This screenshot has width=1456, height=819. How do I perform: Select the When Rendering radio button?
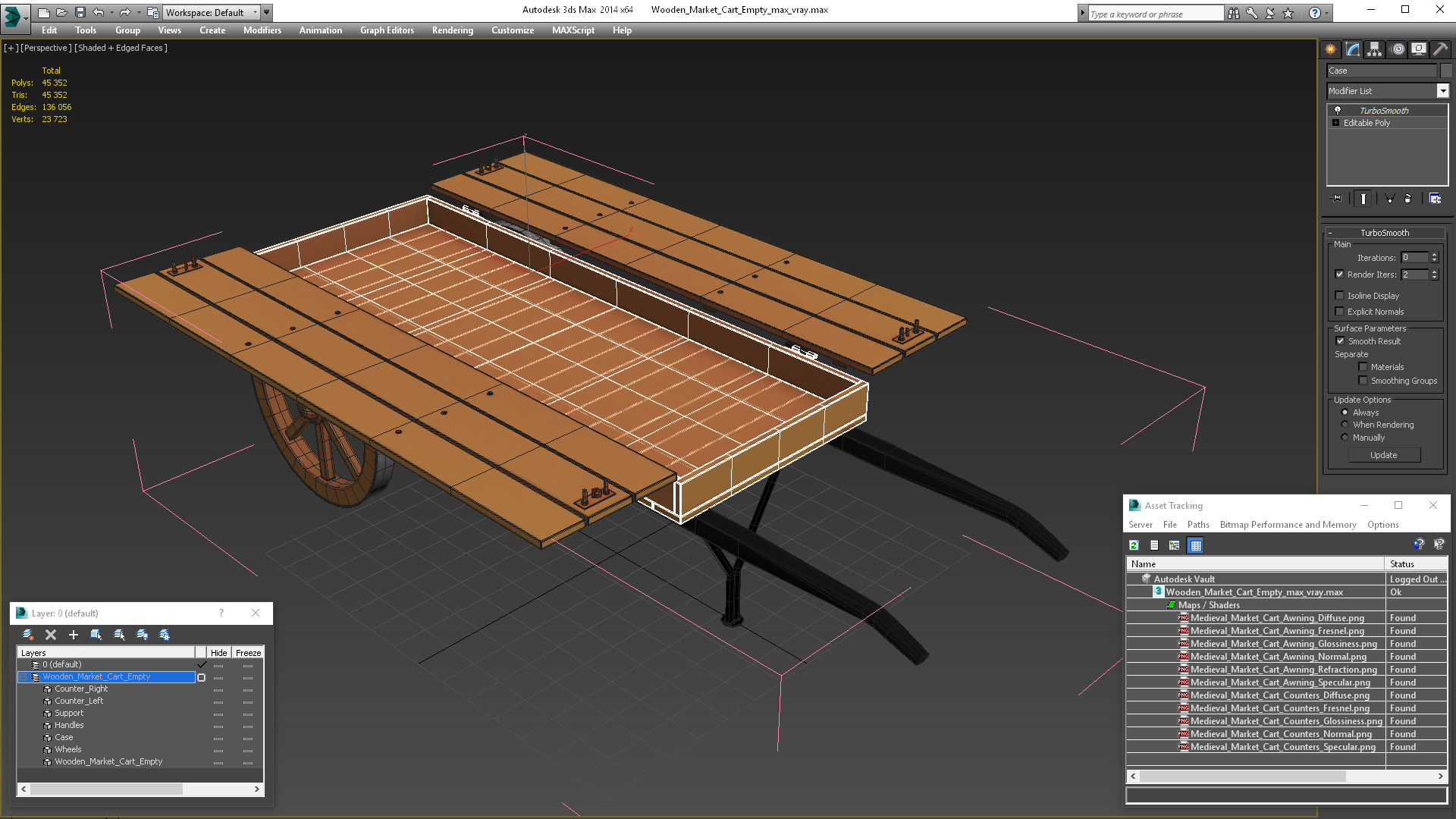1345,425
